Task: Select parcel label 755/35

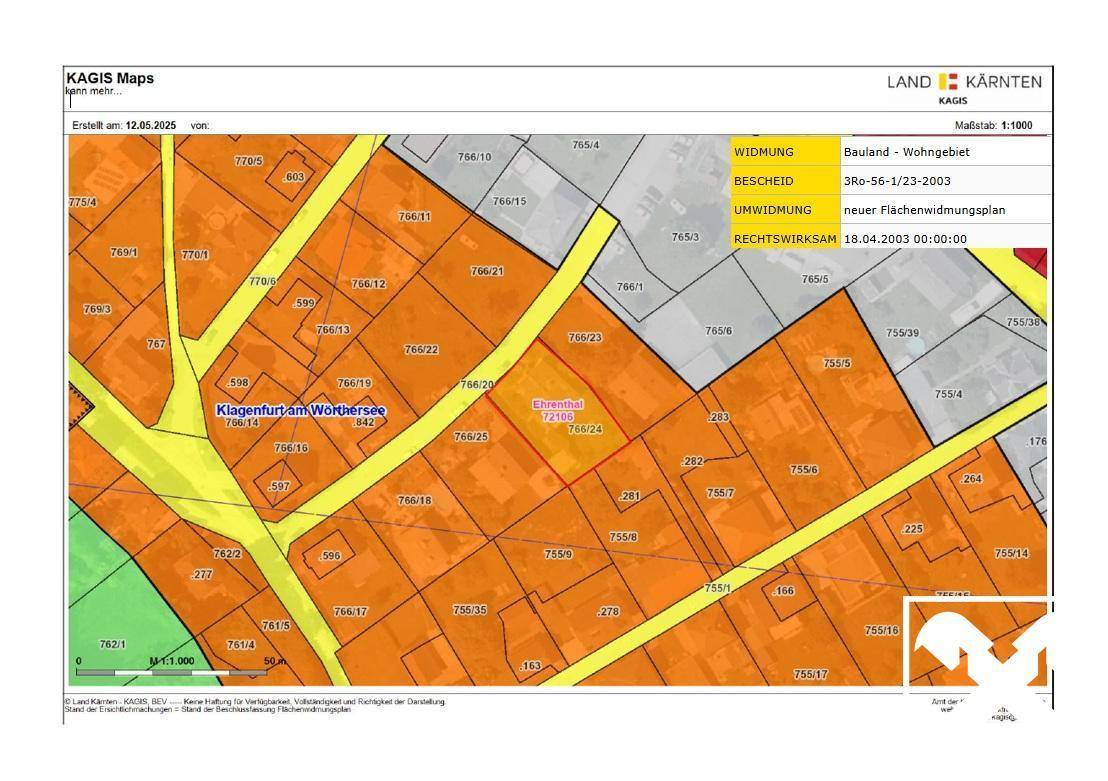Action: coord(470,610)
